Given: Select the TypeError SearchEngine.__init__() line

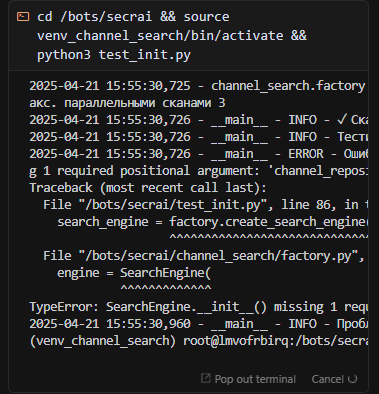Looking at the screenshot, I should [198, 307].
